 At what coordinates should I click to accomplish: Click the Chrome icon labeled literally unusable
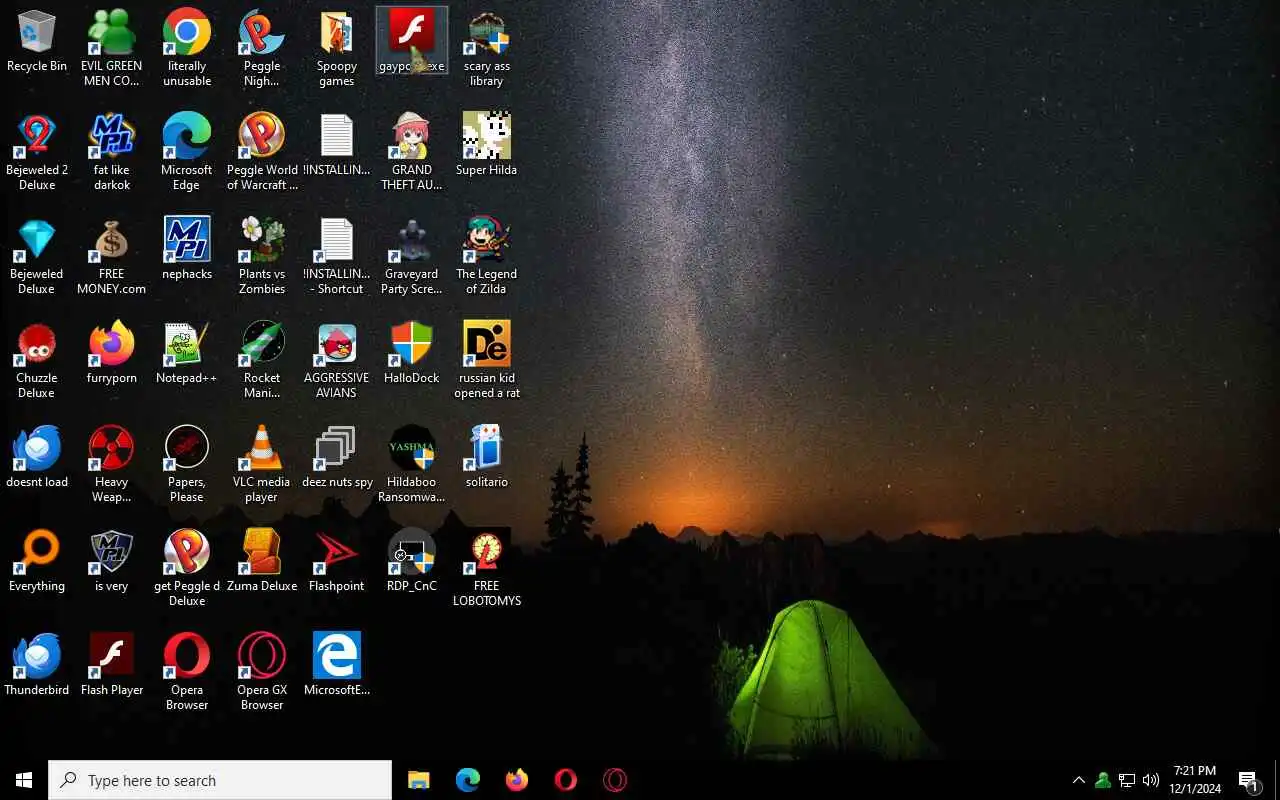(187, 48)
